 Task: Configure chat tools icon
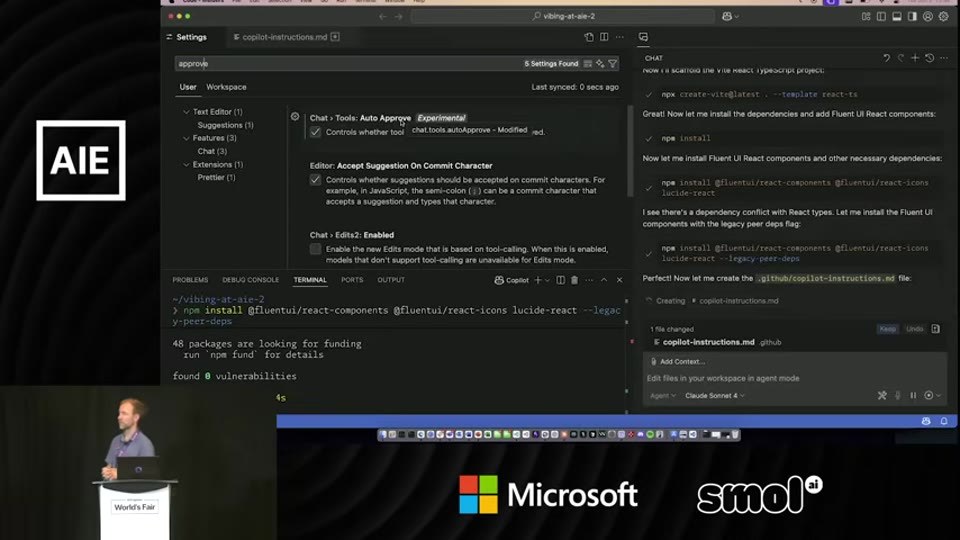coord(882,396)
